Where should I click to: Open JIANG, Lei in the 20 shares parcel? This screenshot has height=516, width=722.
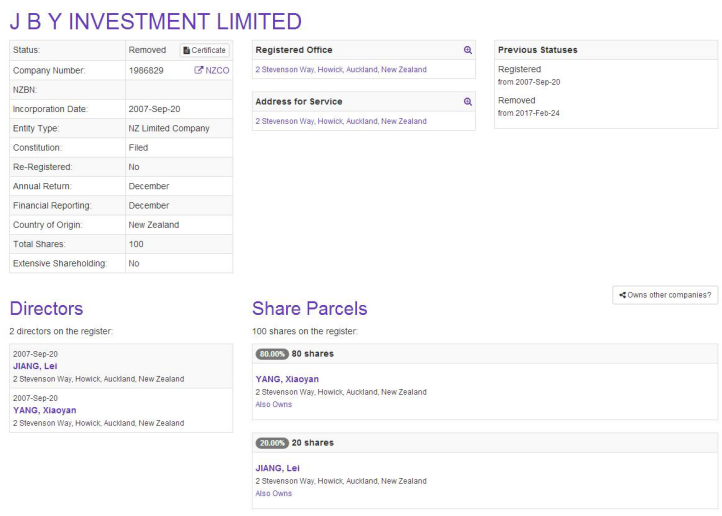pyautogui.click(x=278, y=468)
